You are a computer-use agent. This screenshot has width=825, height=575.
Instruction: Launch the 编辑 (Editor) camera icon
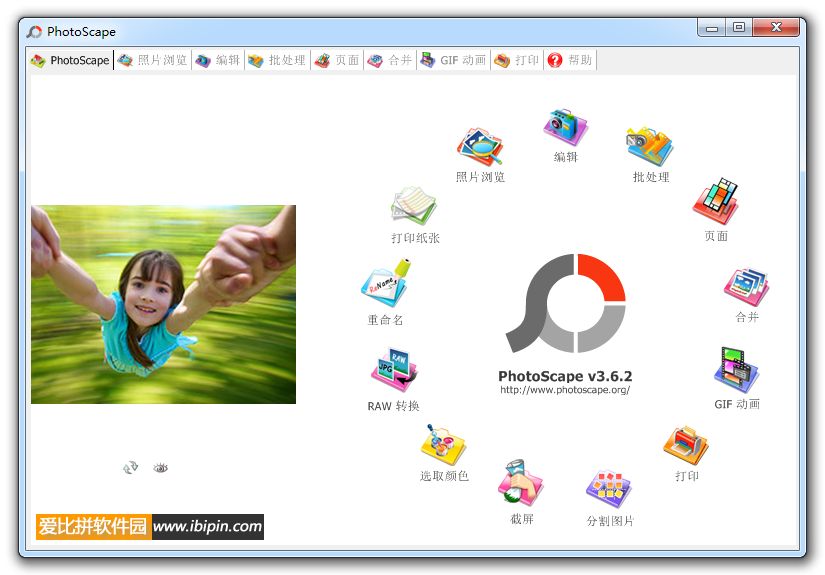pos(566,128)
